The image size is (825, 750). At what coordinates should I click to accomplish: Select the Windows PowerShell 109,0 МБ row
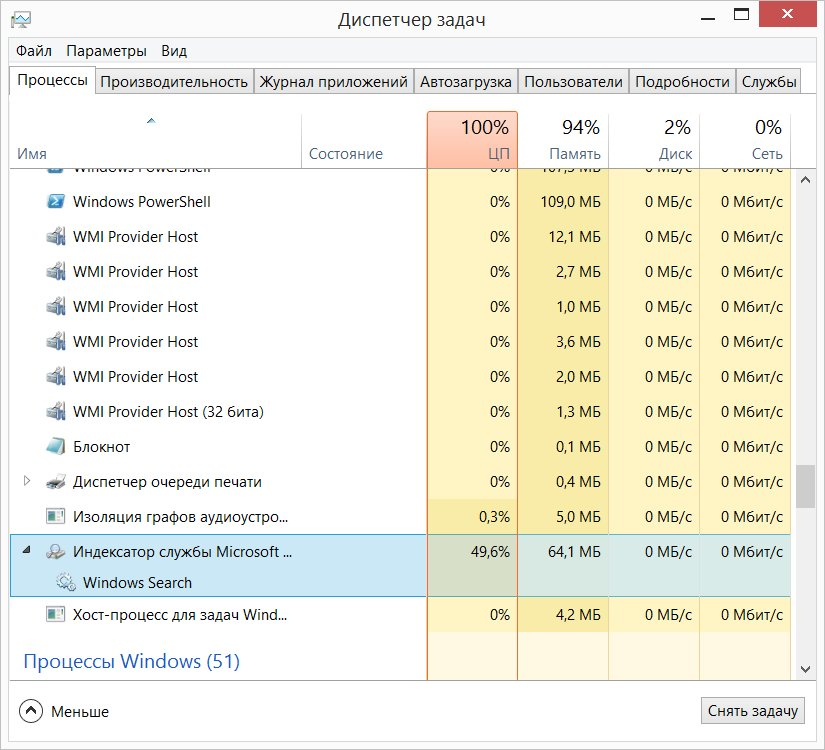click(x=400, y=202)
